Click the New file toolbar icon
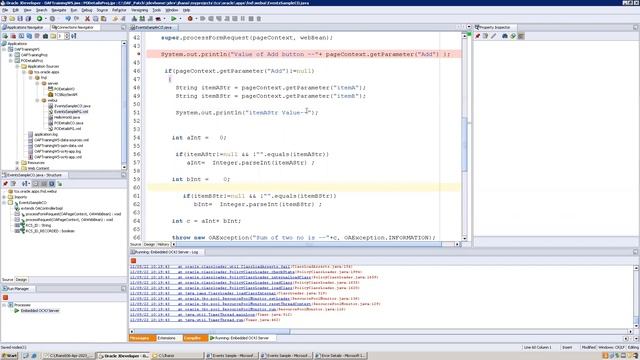640x360 pixels. pyautogui.click(x=4, y=18)
